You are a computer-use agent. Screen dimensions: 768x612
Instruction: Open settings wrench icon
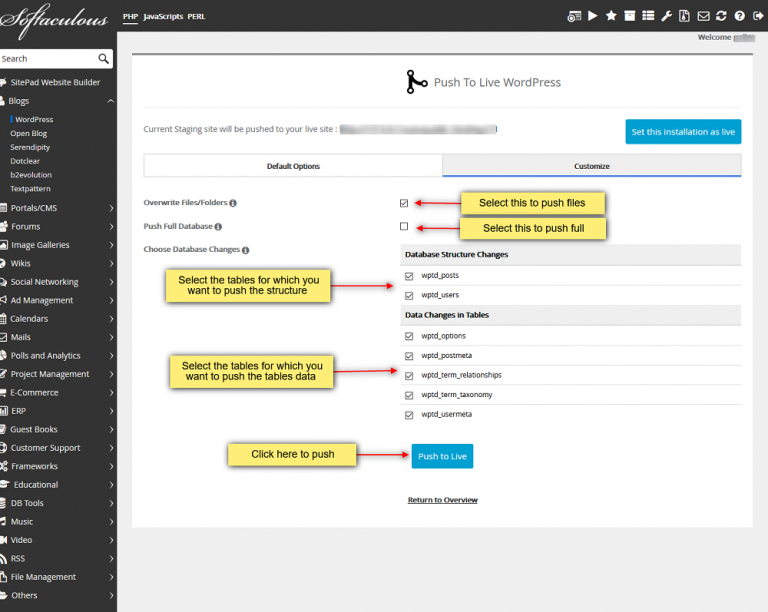point(666,16)
